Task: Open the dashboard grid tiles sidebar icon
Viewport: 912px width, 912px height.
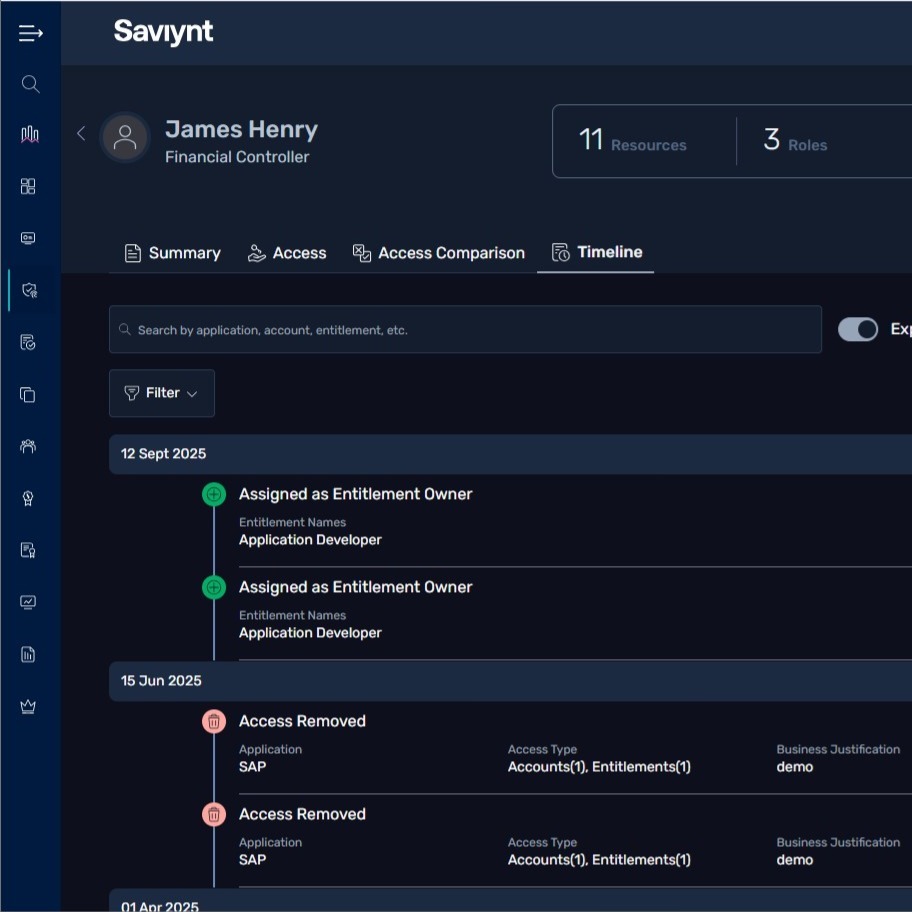Action: [28, 186]
